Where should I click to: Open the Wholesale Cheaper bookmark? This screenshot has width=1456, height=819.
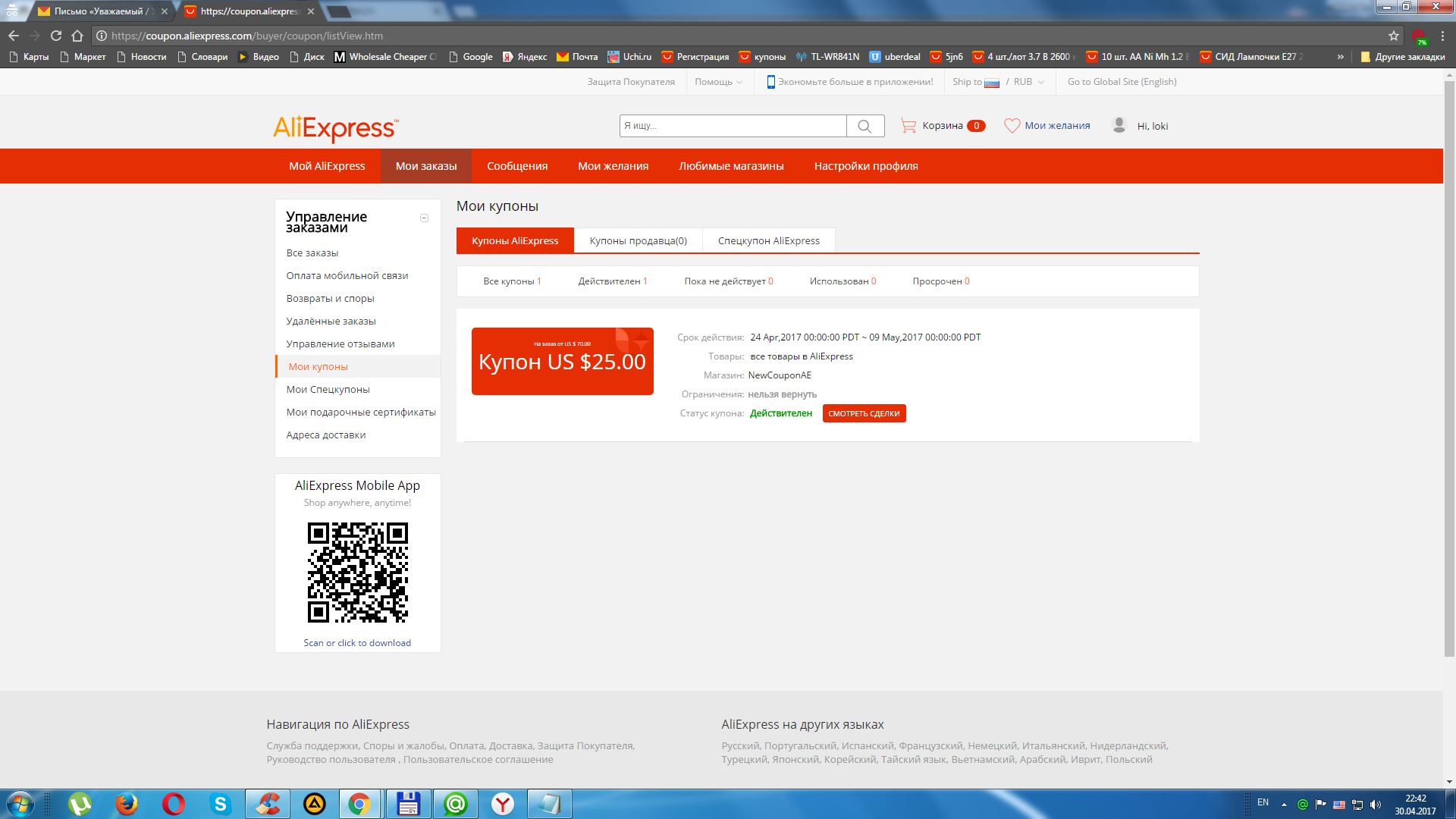(x=386, y=57)
